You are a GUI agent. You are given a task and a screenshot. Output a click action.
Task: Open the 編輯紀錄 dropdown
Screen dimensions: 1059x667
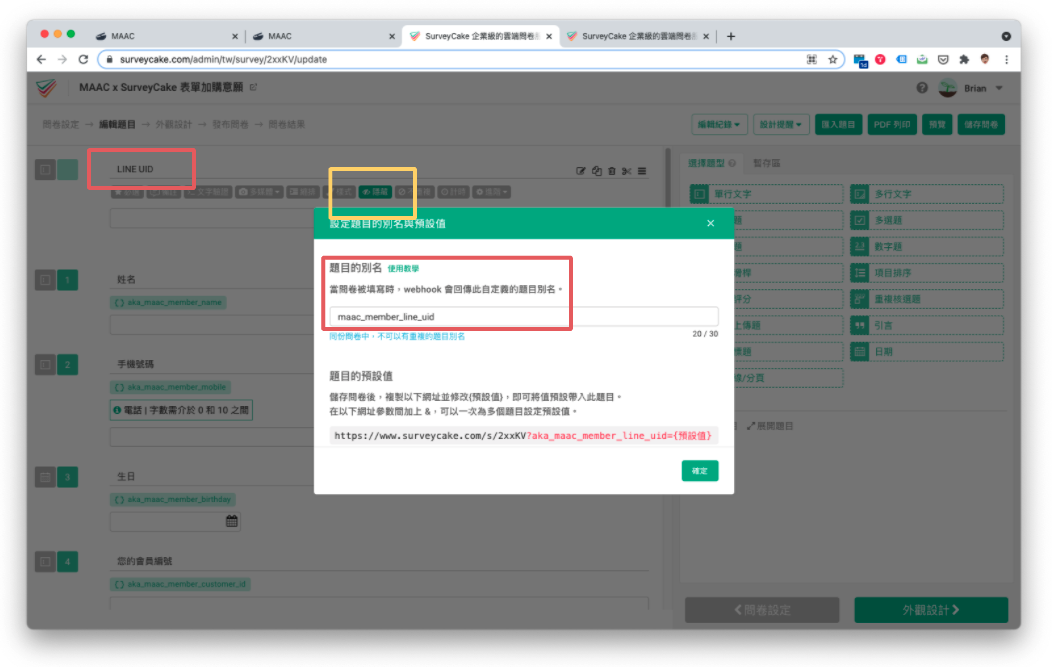pyautogui.click(x=719, y=125)
